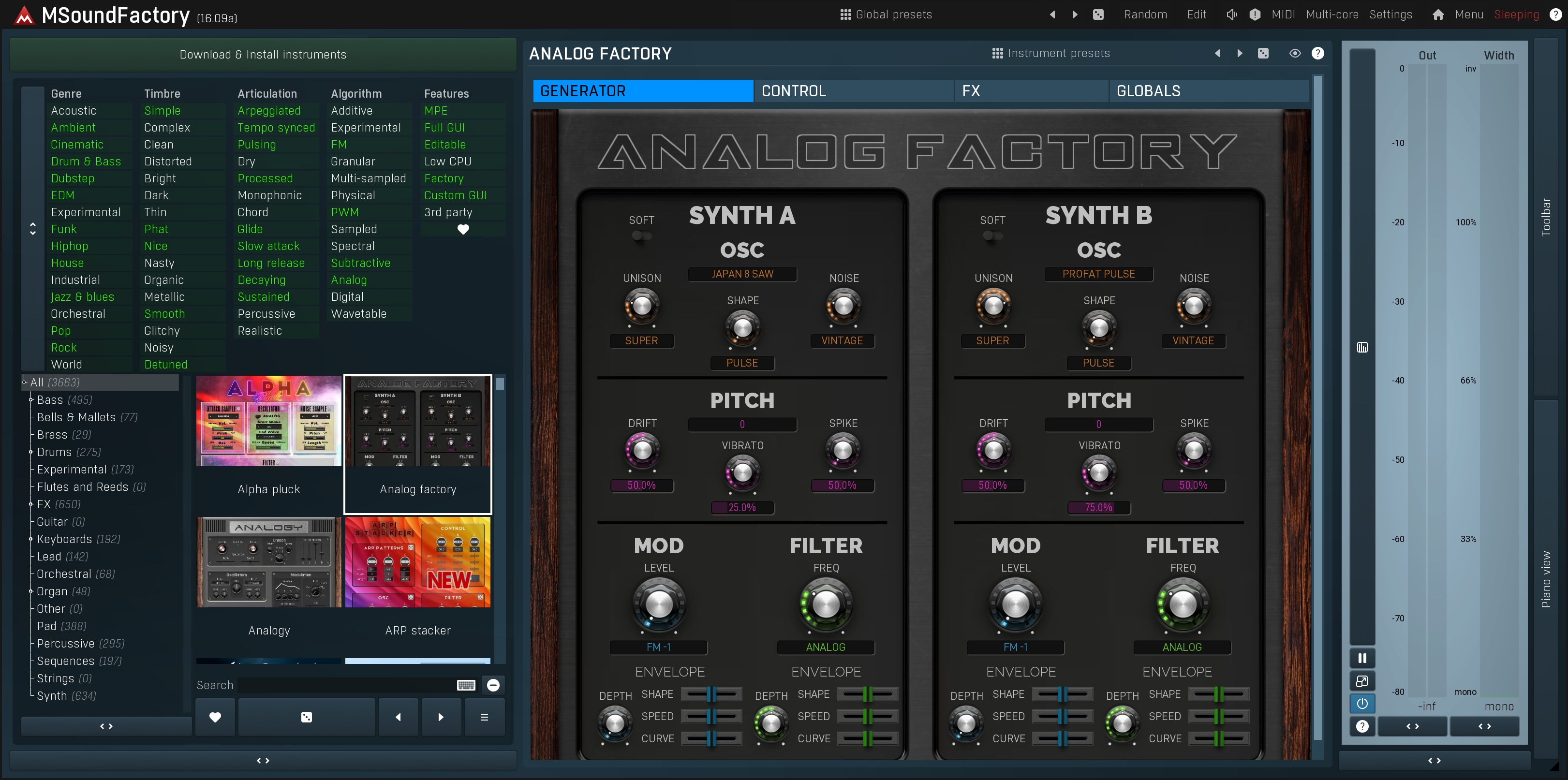This screenshot has width=1568, height=780.
Task: Open Synth B PROFAT PULSE oscillator selector
Action: pyautogui.click(x=1099, y=274)
